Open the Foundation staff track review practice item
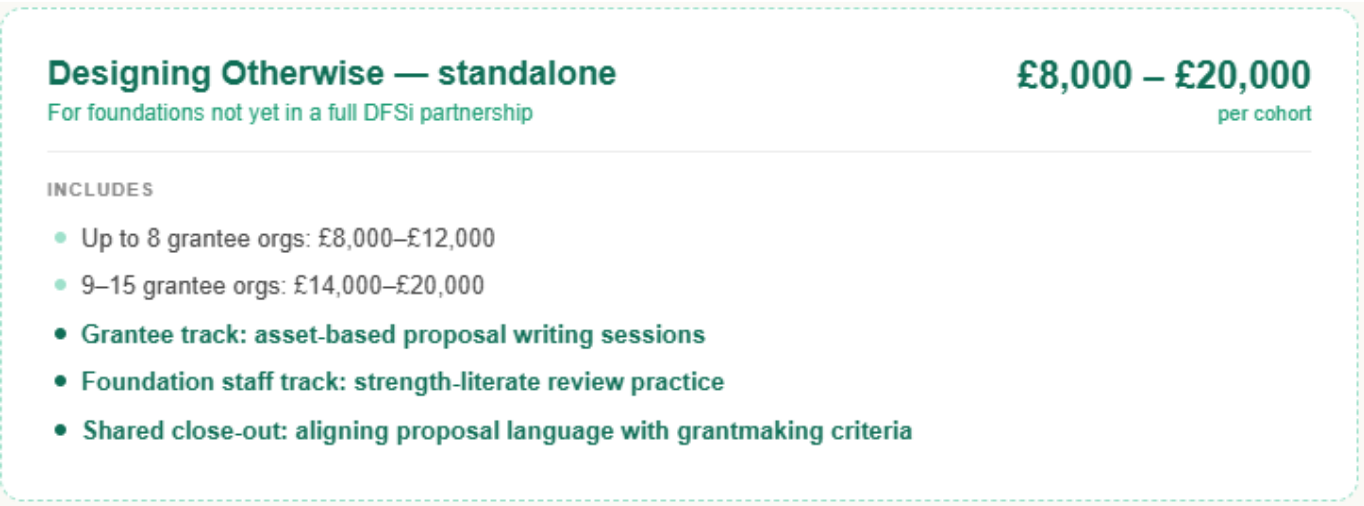The width and height of the screenshot is (1364, 506). click(x=402, y=382)
